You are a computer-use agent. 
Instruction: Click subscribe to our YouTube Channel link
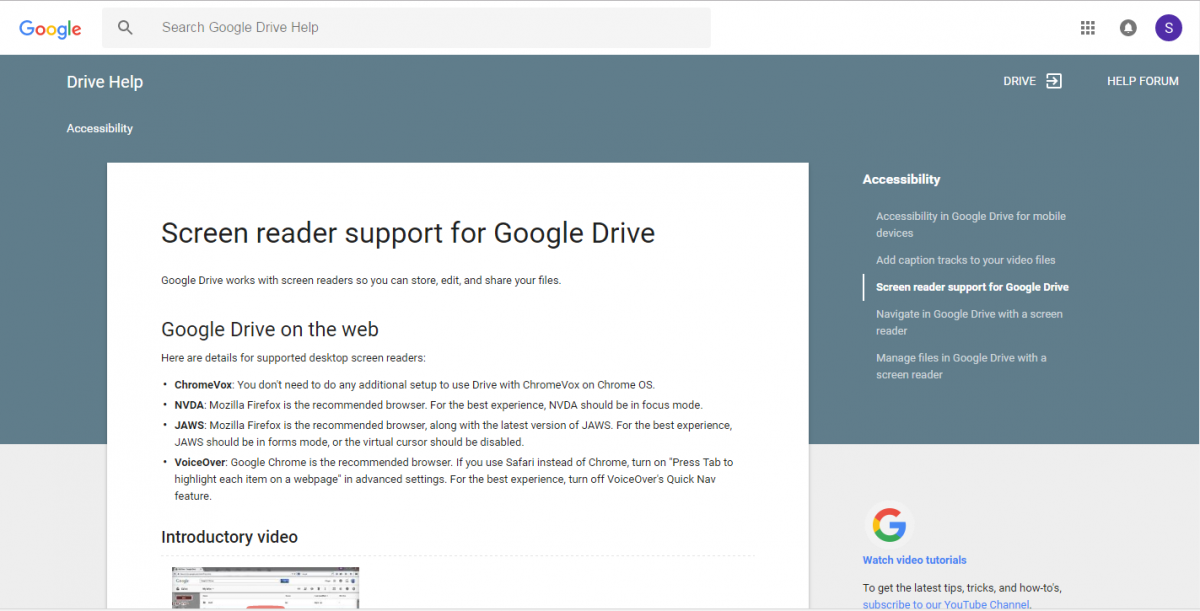tap(946, 604)
